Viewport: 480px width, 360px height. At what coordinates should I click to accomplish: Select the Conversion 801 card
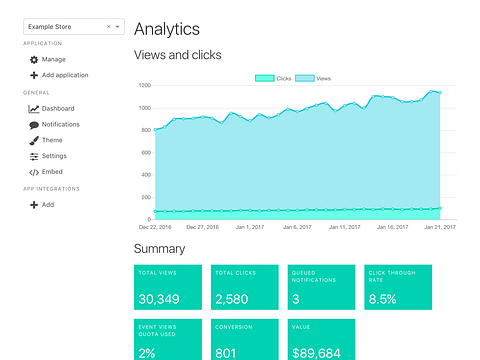[245, 339]
